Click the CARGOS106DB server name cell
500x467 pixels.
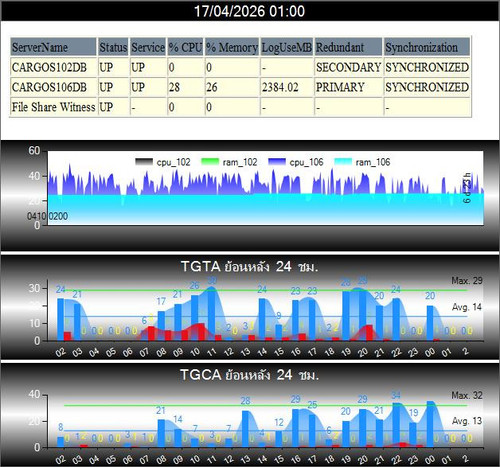(53, 87)
